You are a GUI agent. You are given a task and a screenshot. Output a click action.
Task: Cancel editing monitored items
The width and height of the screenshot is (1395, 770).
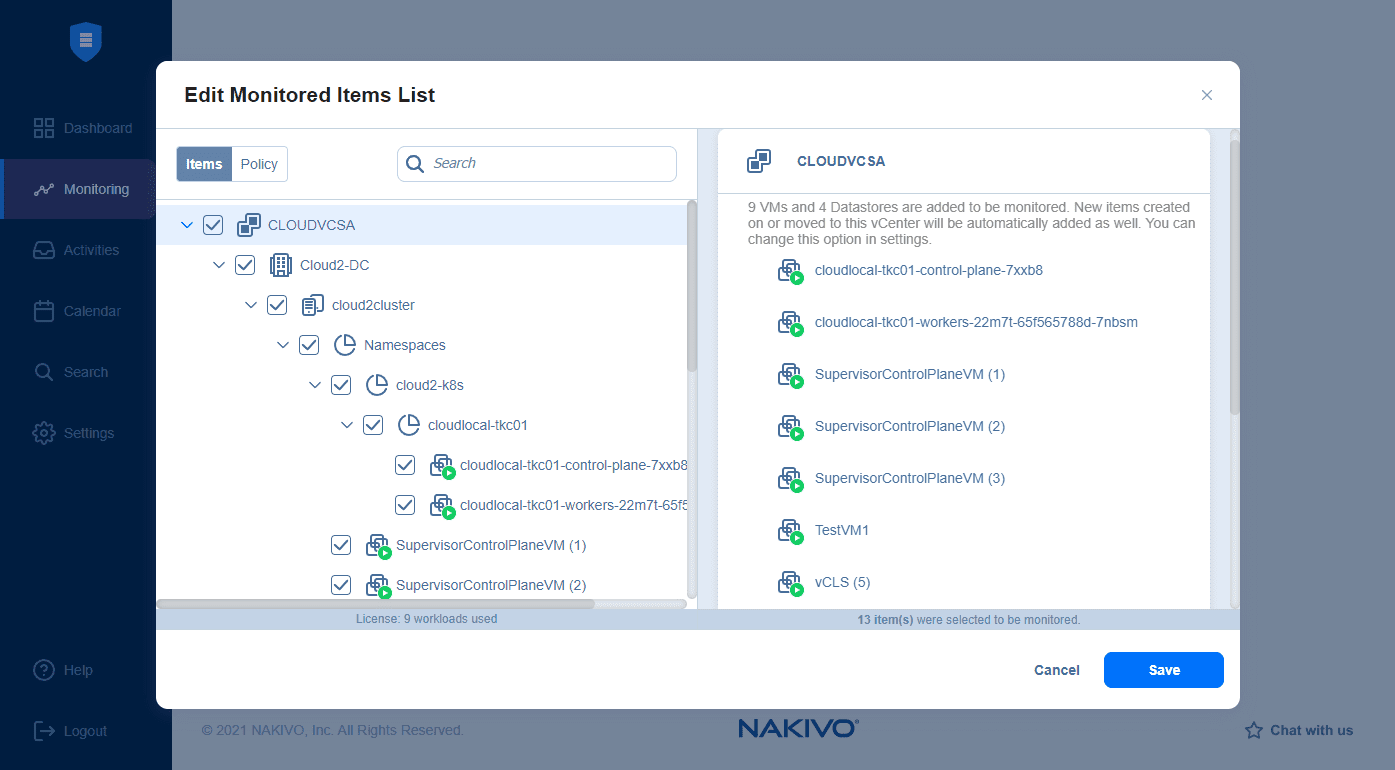tap(1057, 670)
